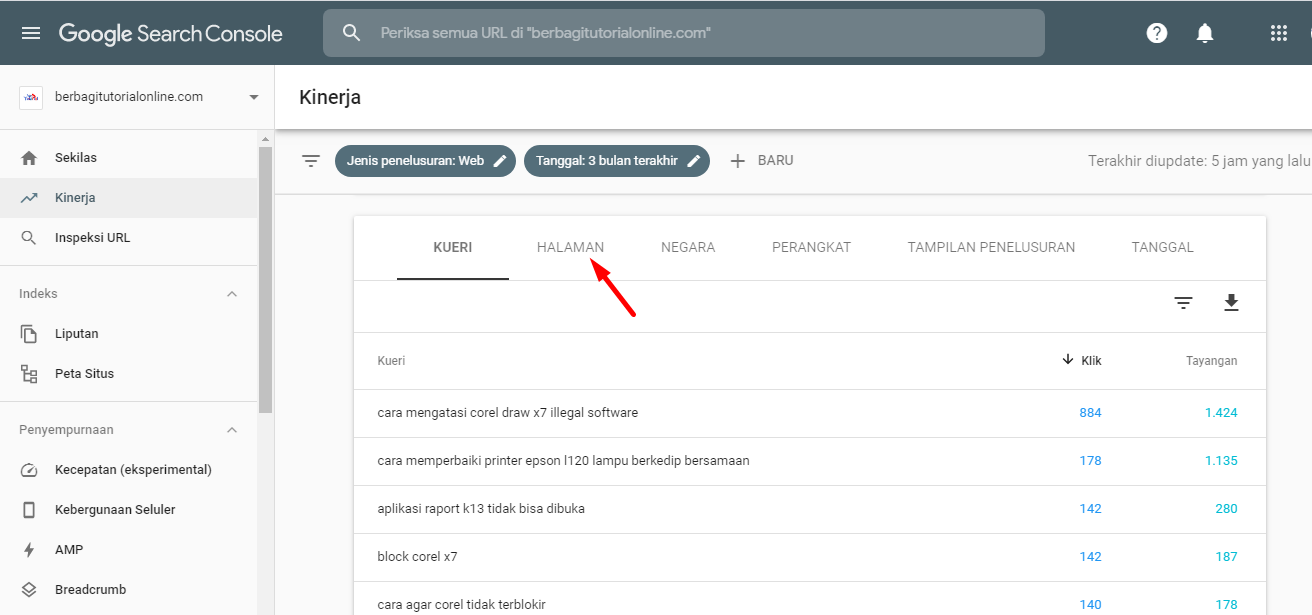Click the search magnifier icon
The height and width of the screenshot is (615, 1312).
(x=351, y=33)
